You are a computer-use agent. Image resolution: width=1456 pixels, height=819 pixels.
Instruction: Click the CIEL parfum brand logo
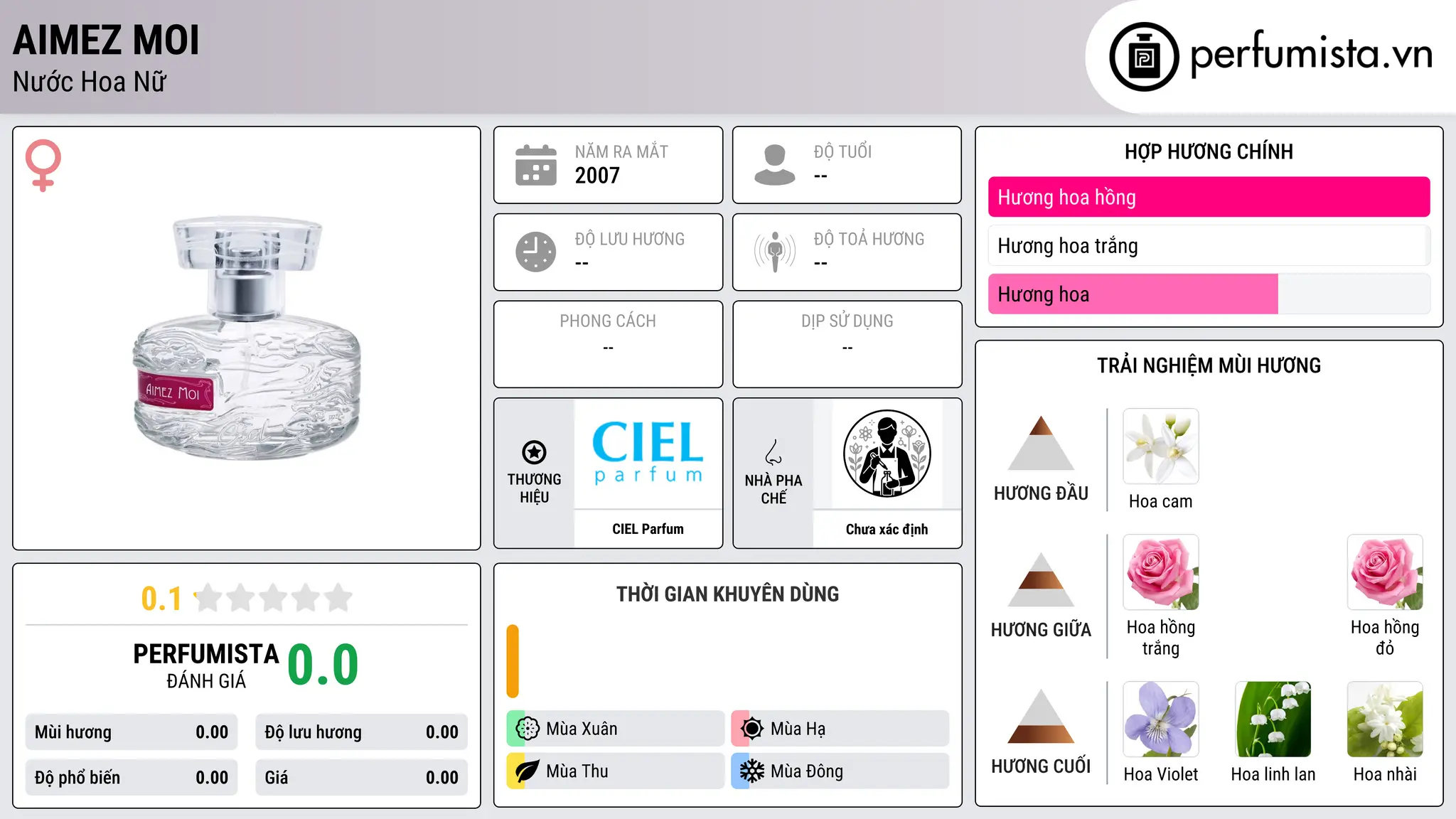[x=648, y=454]
